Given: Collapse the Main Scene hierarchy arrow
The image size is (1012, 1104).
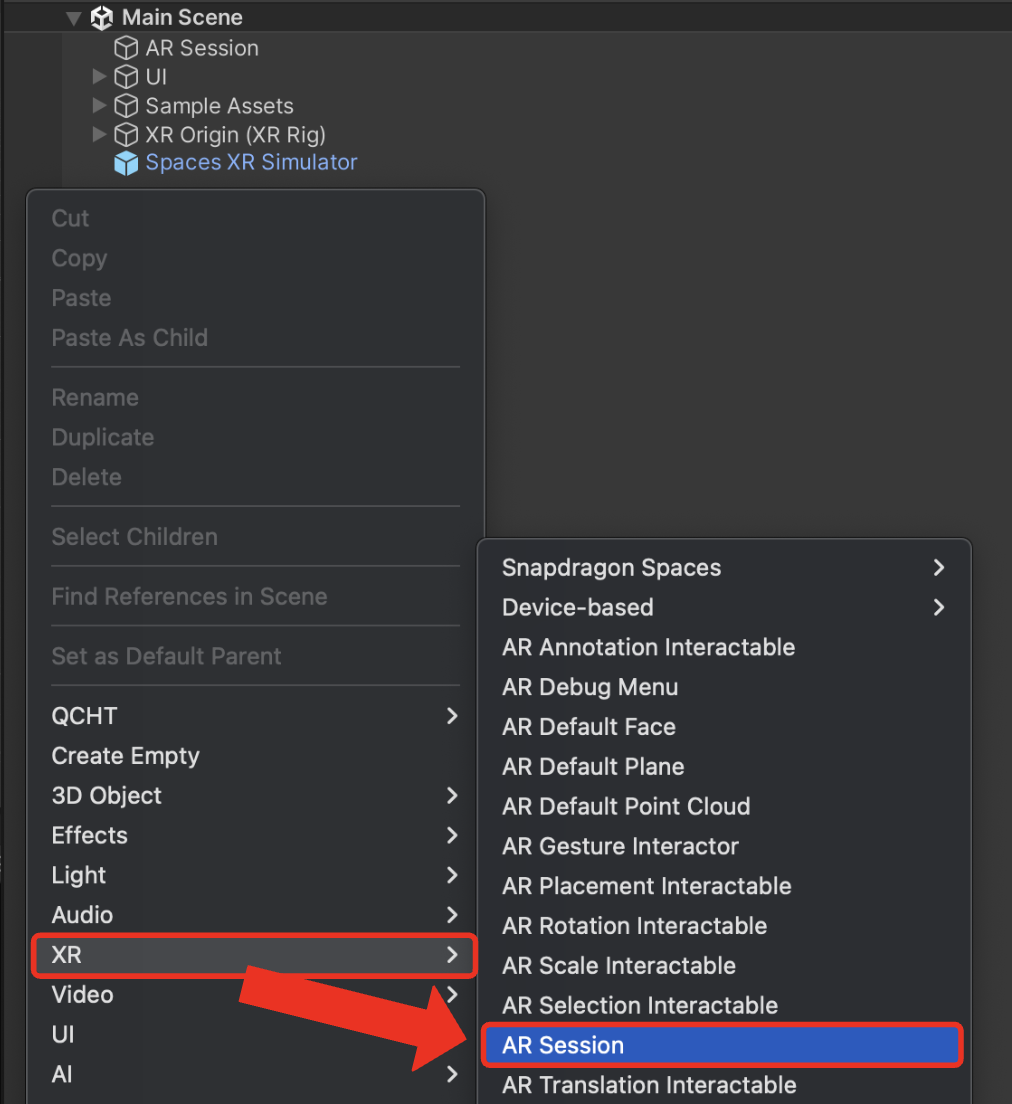Looking at the screenshot, I should [74, 18].
